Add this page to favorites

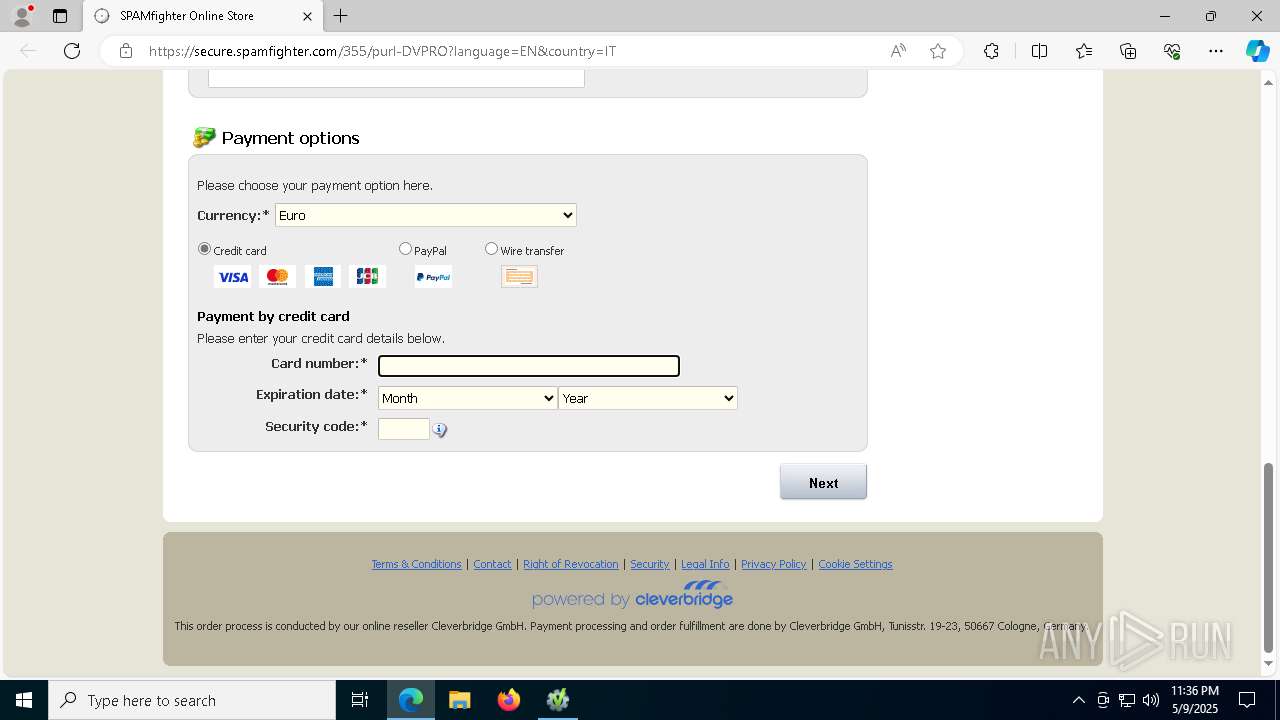point(938,51)
